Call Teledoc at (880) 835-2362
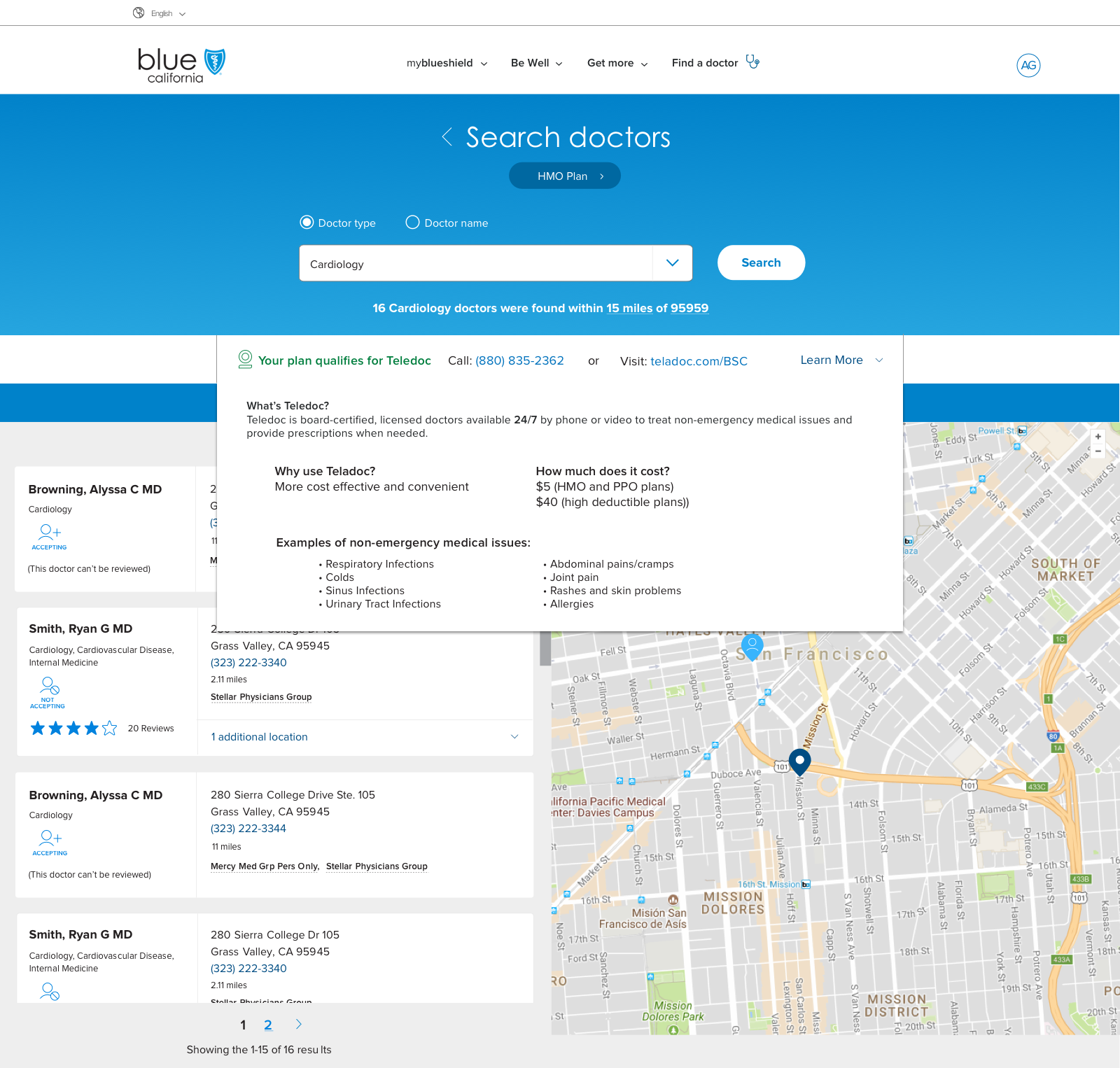The height and width of the screenshot is (1068, 1120). [x=519, y=361]
